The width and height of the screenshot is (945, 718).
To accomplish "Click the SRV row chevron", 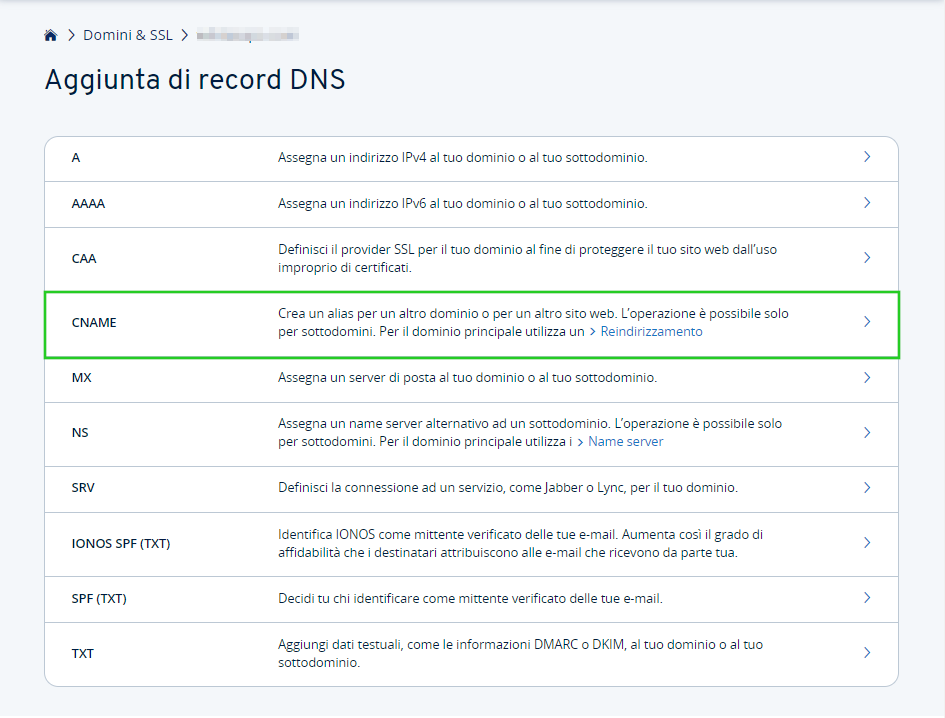I will tap(866, 488).
